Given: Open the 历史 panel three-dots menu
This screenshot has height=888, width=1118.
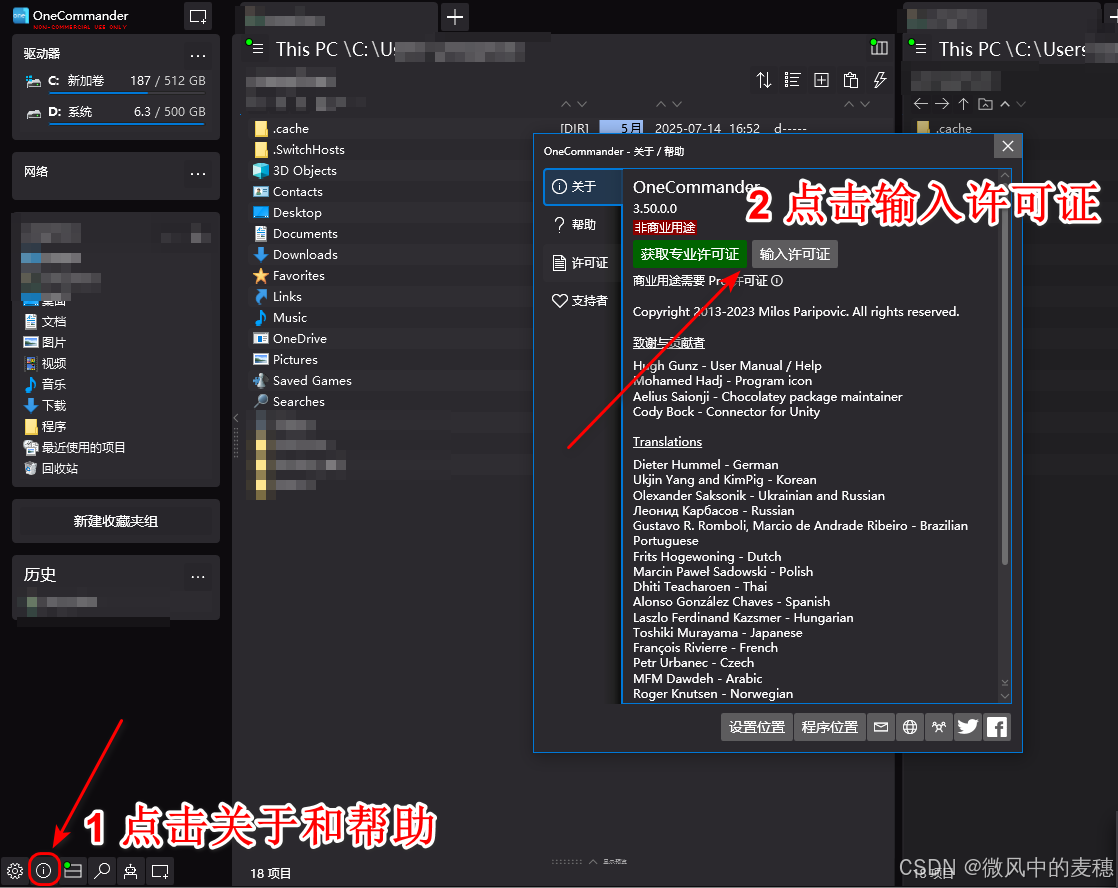Looking at the screenshot, I should (x=198, y=576).
